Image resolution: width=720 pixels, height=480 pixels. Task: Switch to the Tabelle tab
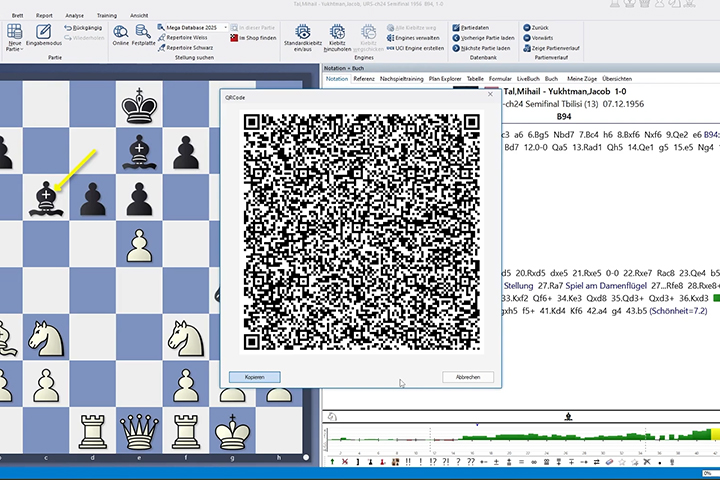click(x=475, y=79)
